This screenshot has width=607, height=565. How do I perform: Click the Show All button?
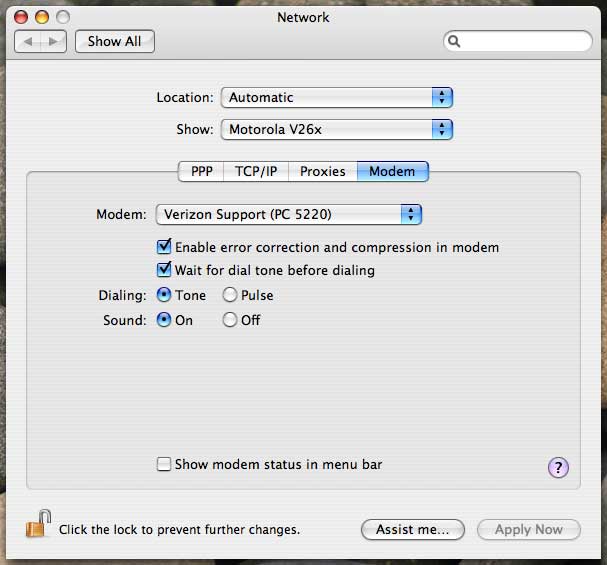[x=115, y=41]
